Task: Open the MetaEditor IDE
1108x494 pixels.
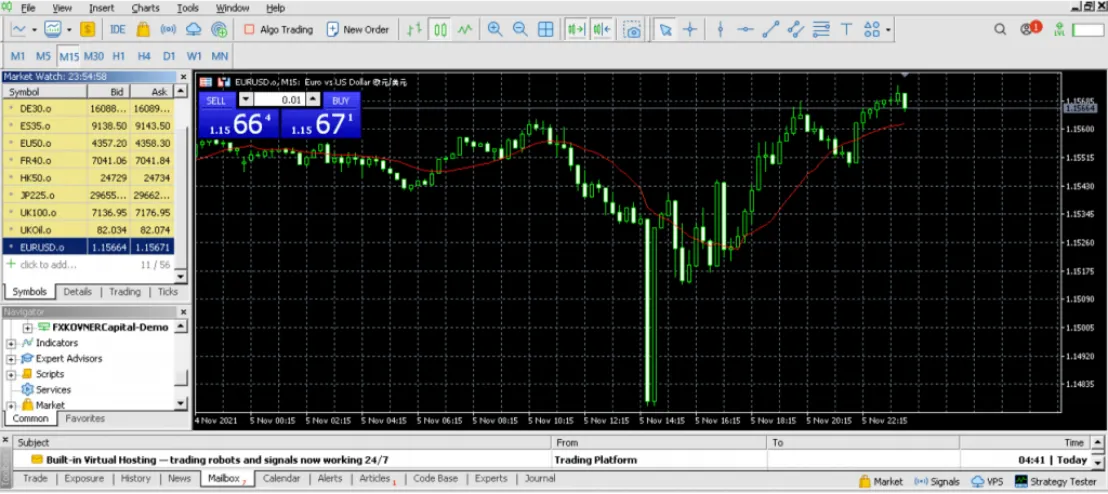Action: (x=117, y=30)
